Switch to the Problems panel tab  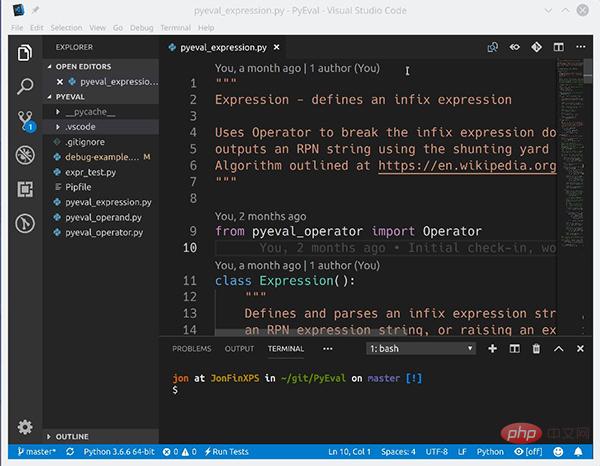191,349
